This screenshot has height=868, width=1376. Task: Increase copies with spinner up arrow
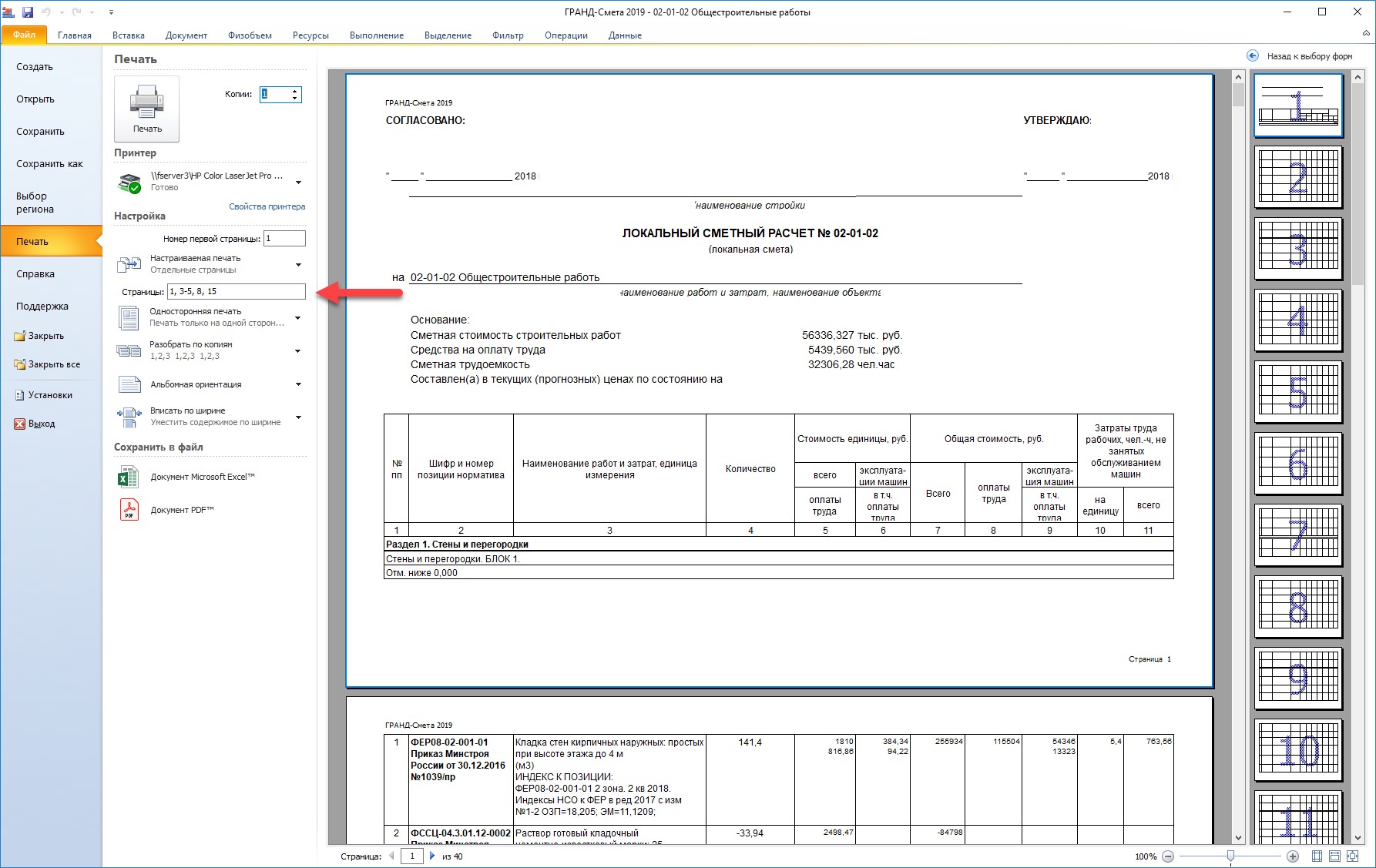295,91
